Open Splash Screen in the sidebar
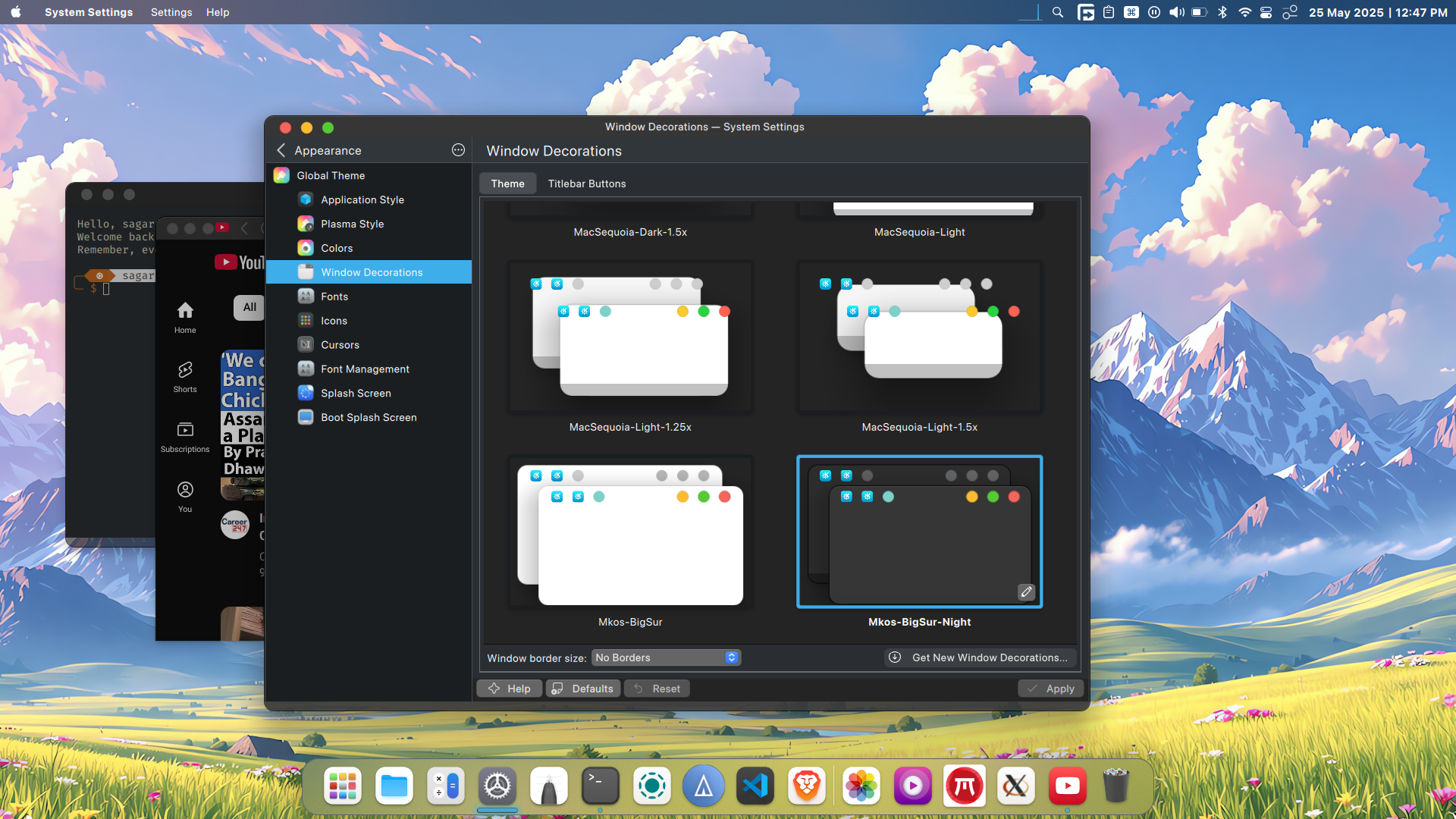Screen dimensions: 1456x819 356,393
